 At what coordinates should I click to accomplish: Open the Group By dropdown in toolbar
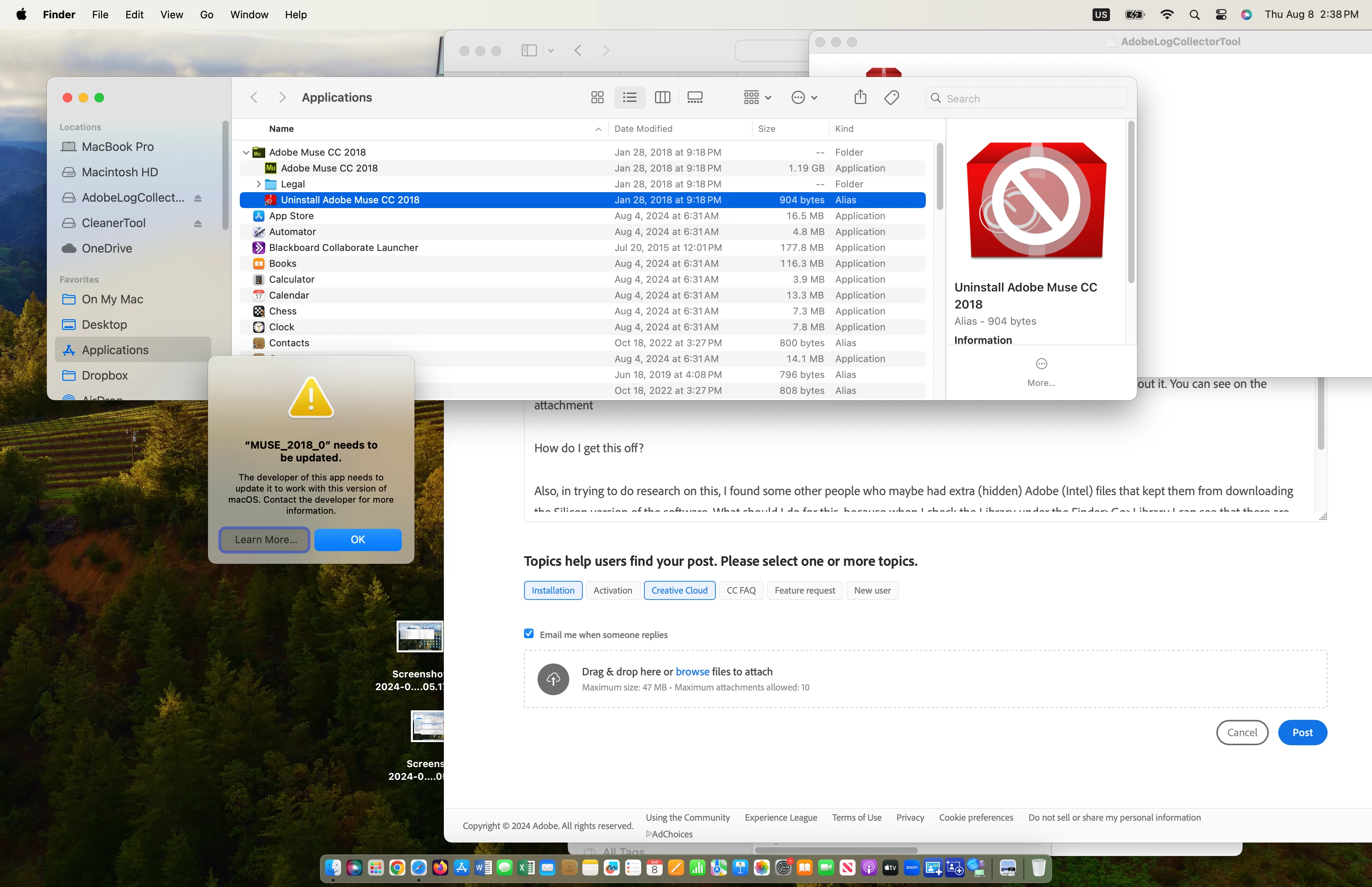coord(757,97)
